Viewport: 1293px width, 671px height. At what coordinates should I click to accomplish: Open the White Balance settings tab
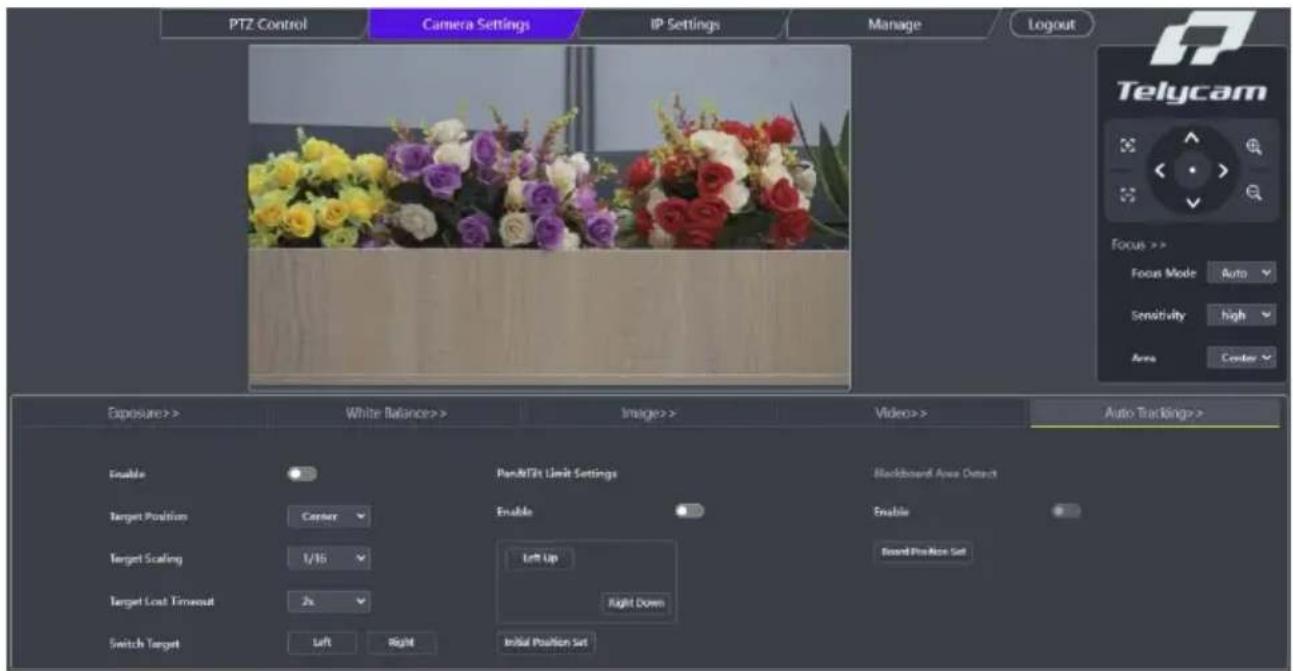click(x=396, y=412)
